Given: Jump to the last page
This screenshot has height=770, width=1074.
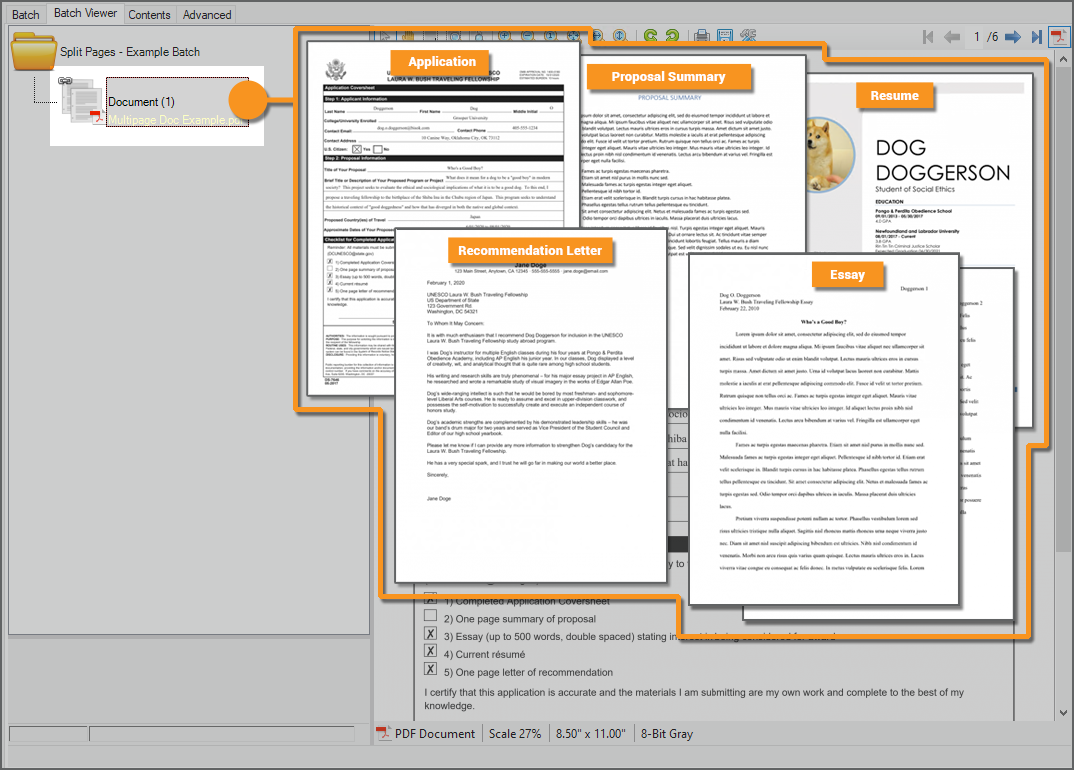Looking at the screenshot, I should [x=1036, y=37].
